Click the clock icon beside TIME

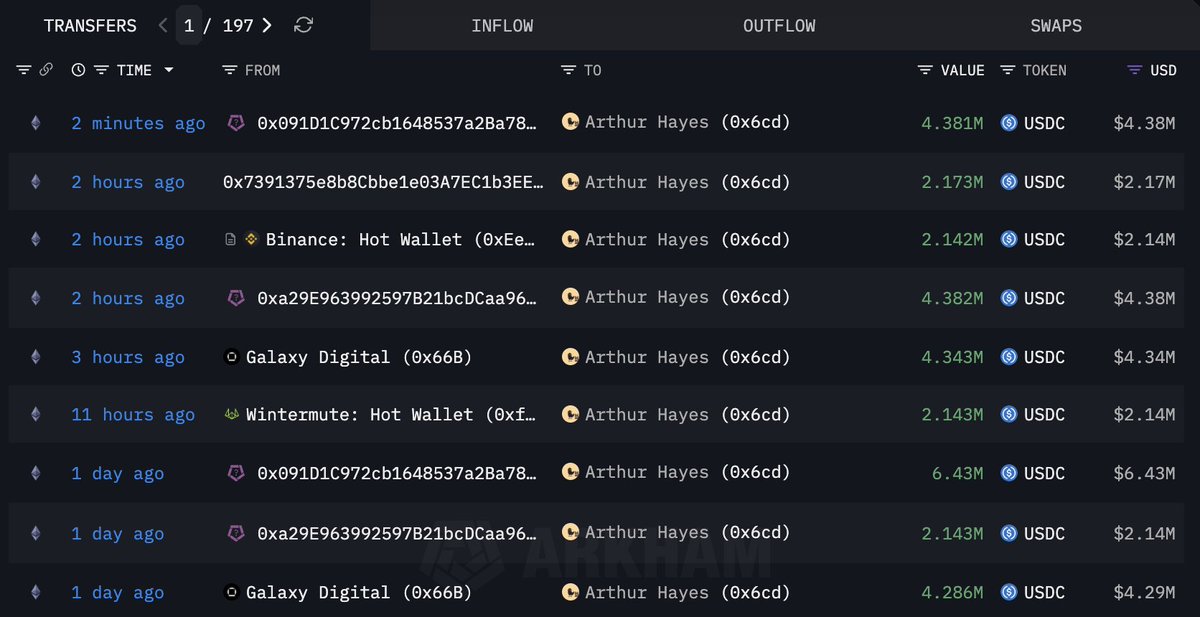point(78,70)
